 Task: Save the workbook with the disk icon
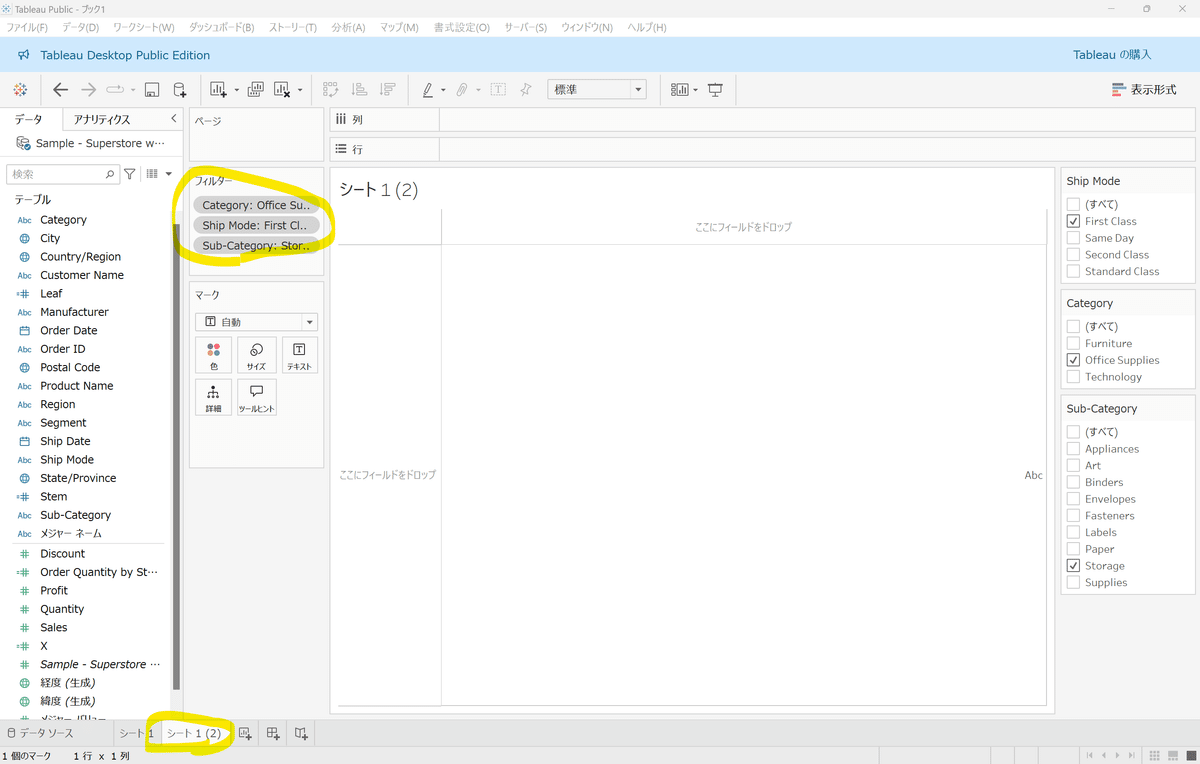point(152,90)
